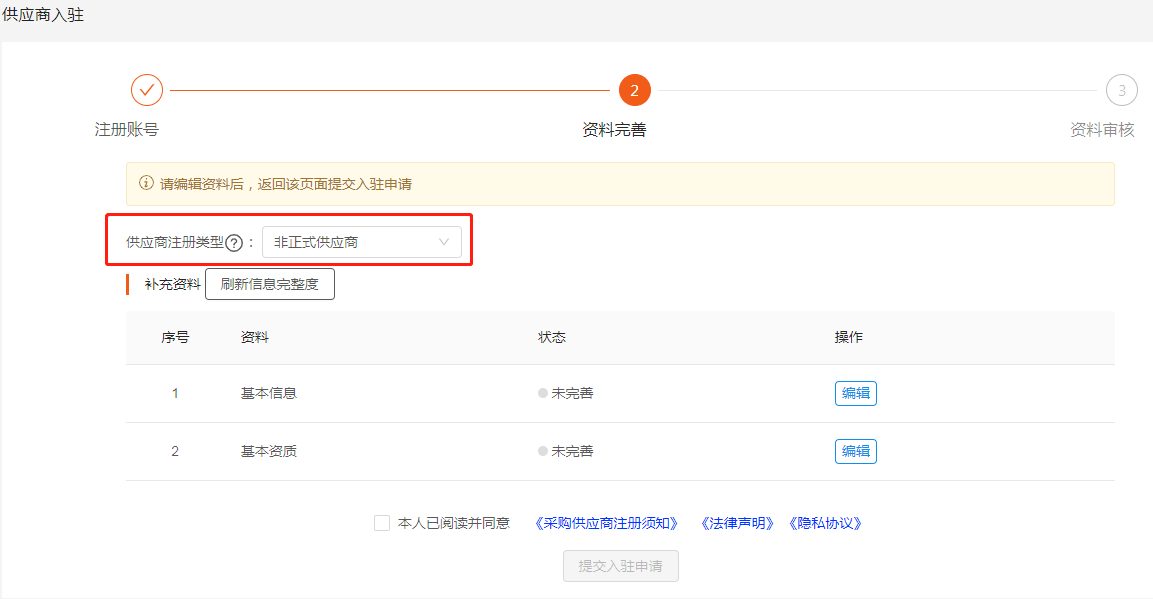Click the help icon beside 供应商注册类型
This screenshot has height=599, width=1153.
(234, 243)
